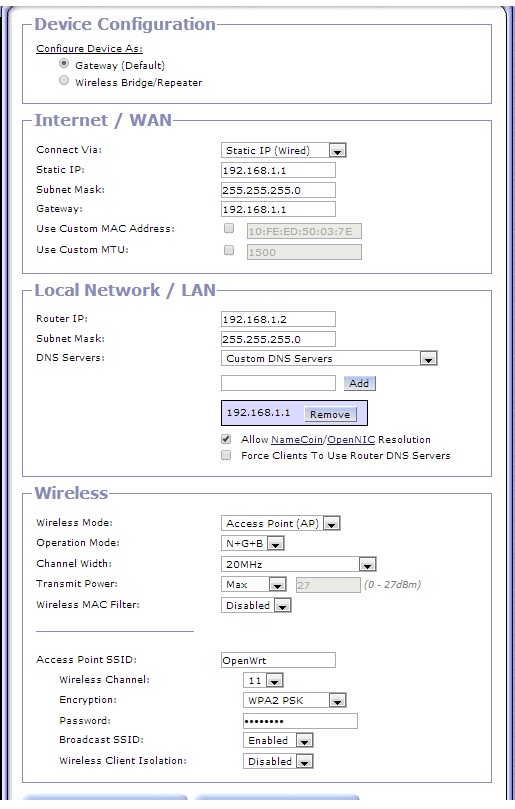Click the Wireless section heading
The height and width of the screenshot is (809, 515).
click(x=71, y=493)
